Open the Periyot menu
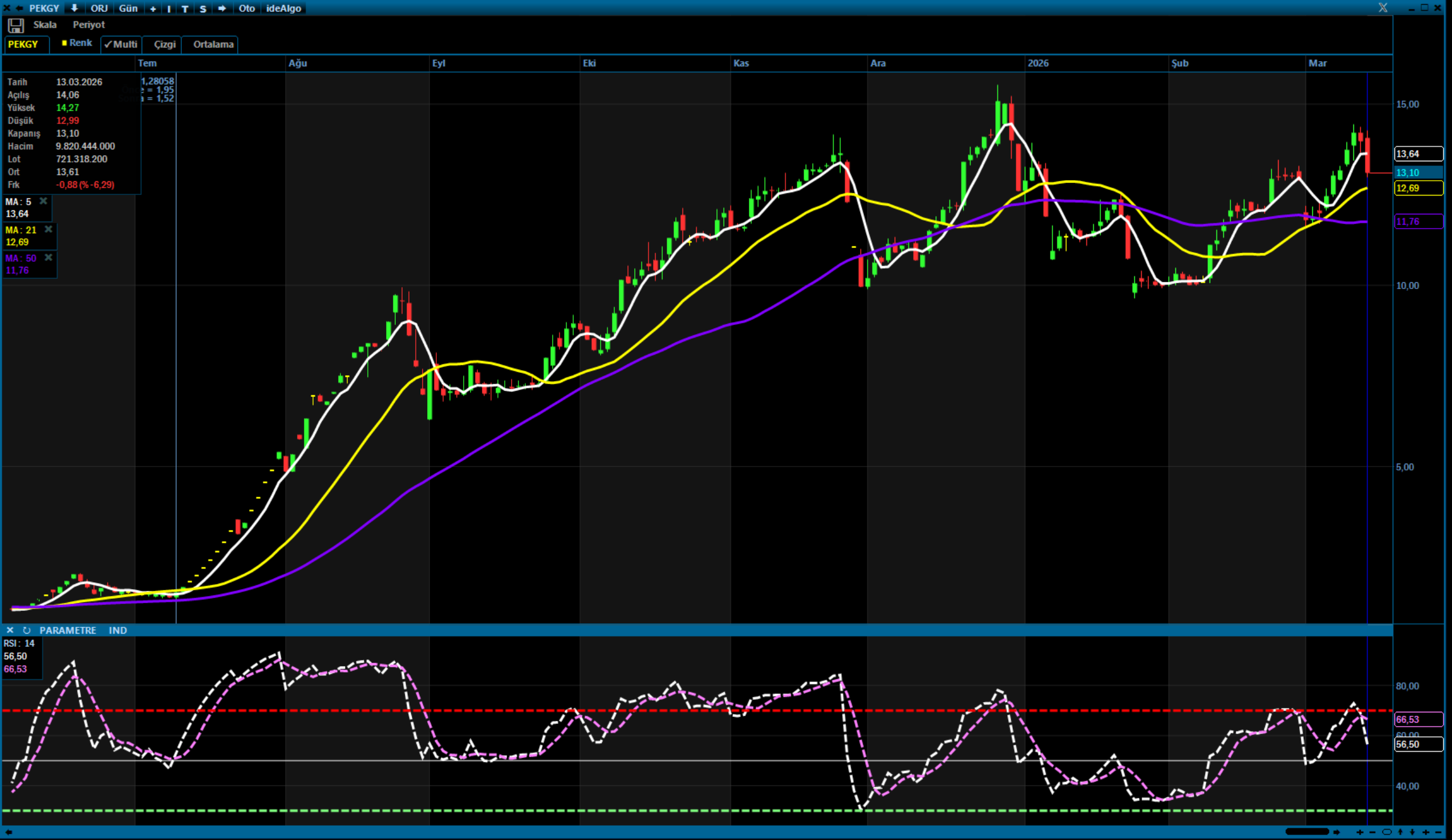The image size is (1452, 840). coord(89,25)
